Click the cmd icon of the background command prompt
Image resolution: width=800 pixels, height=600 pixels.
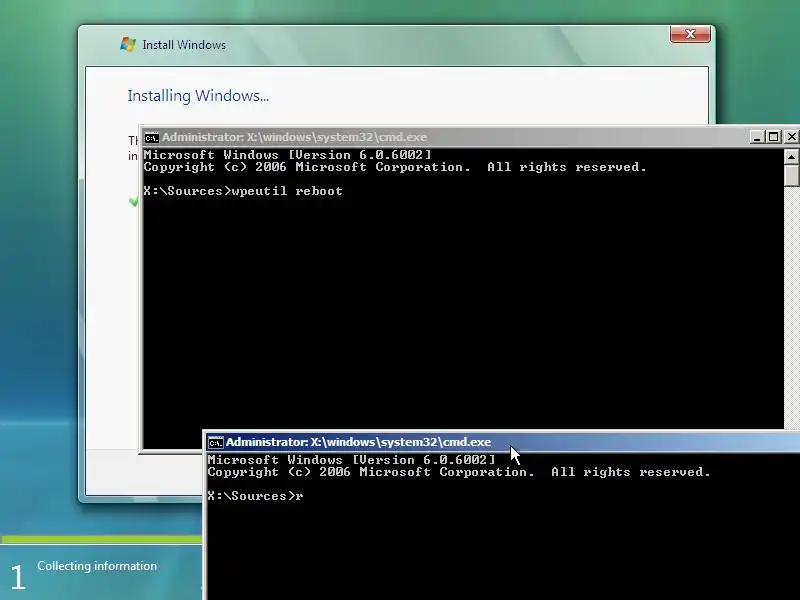(x=152, y=138)
